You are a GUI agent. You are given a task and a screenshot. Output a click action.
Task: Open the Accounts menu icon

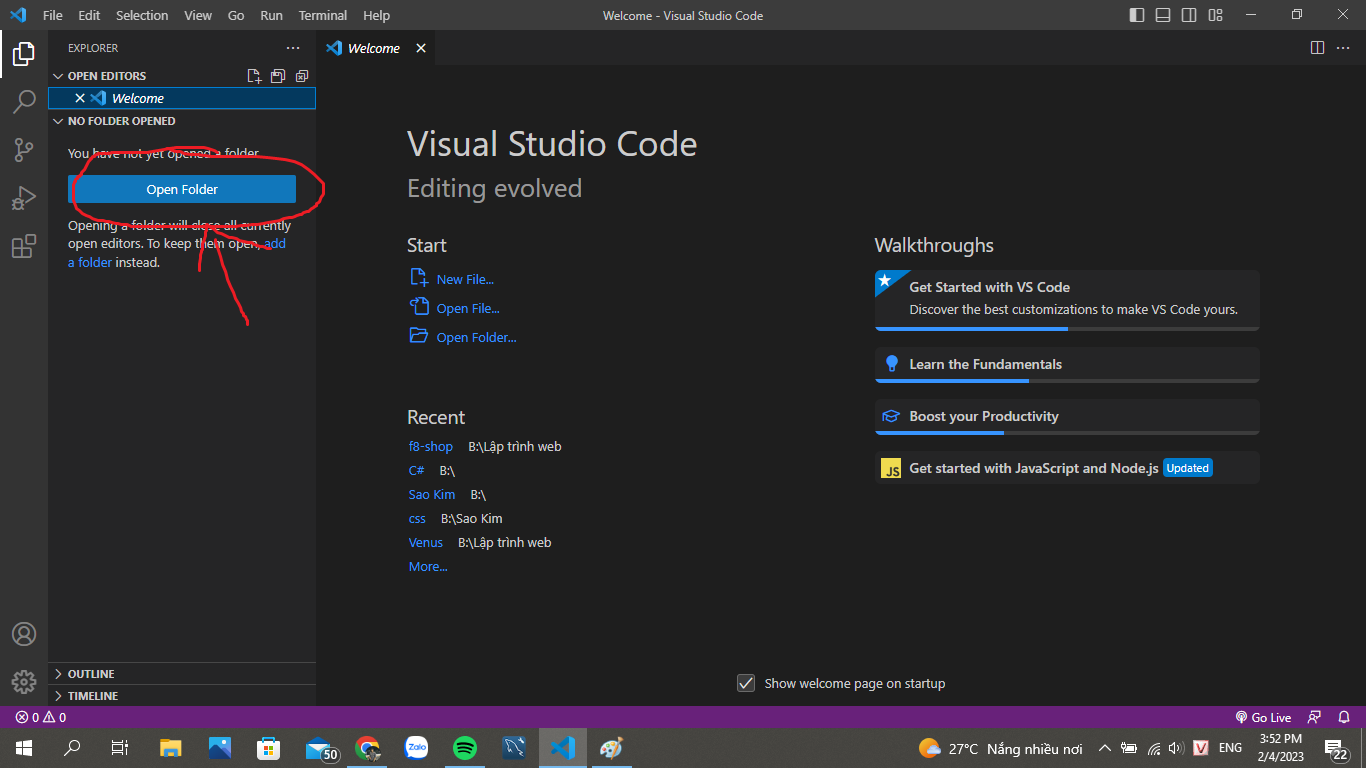click(23, 634)
